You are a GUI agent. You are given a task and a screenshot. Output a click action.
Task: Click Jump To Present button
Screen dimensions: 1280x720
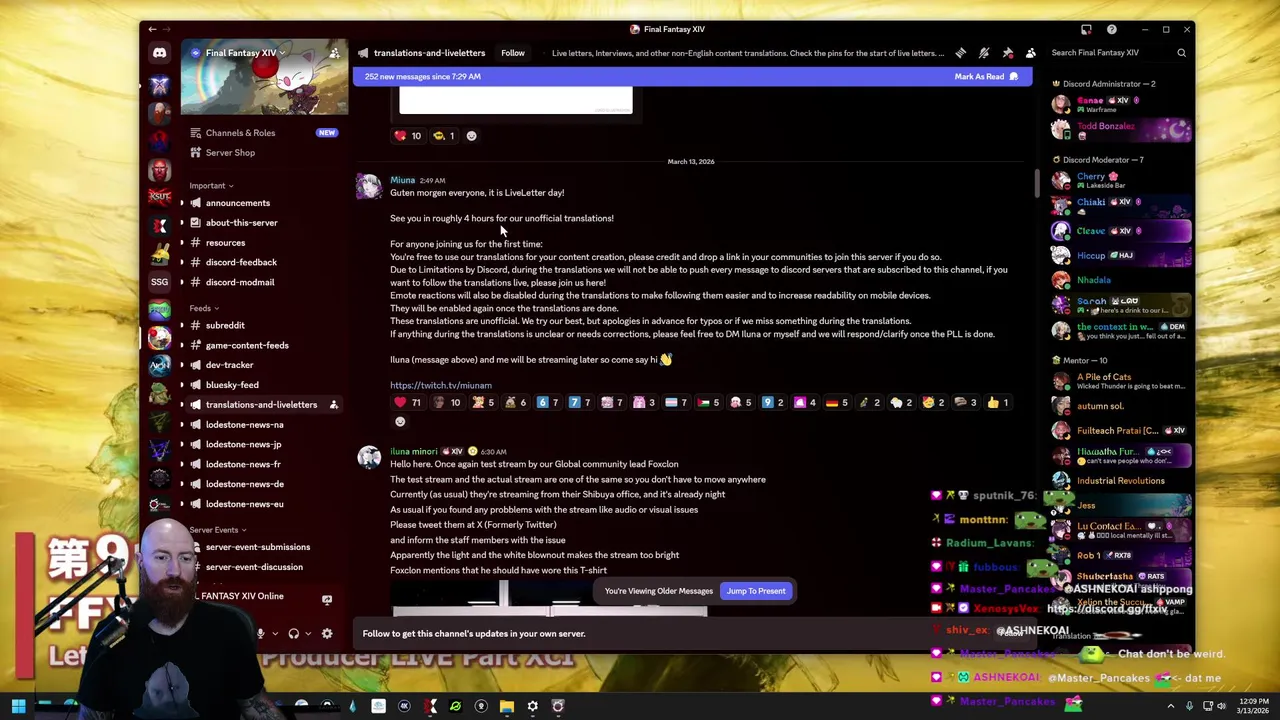tap(756, 591)
